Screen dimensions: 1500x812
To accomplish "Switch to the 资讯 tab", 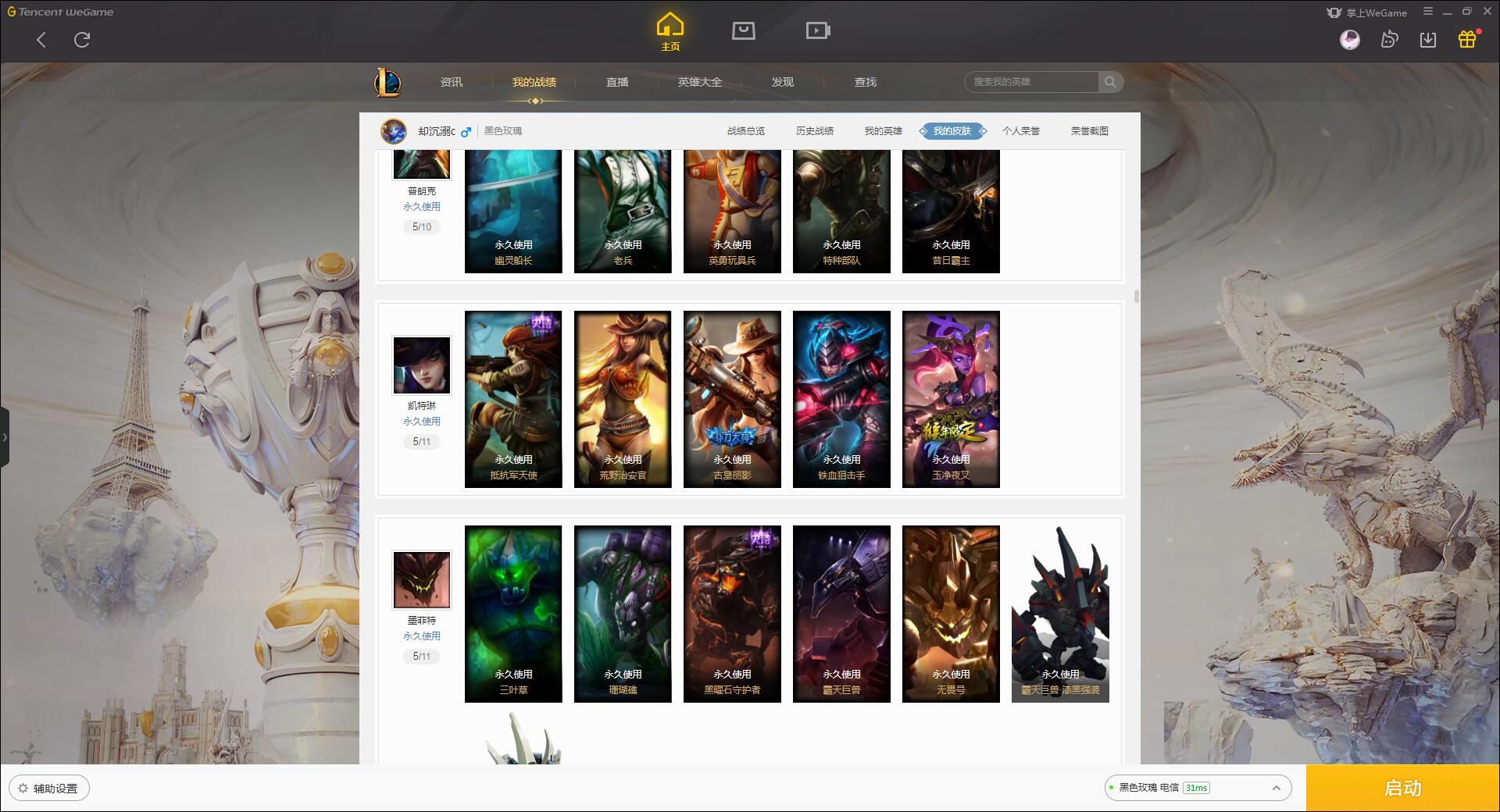I will pyautogui.click(x=452, y=82).
